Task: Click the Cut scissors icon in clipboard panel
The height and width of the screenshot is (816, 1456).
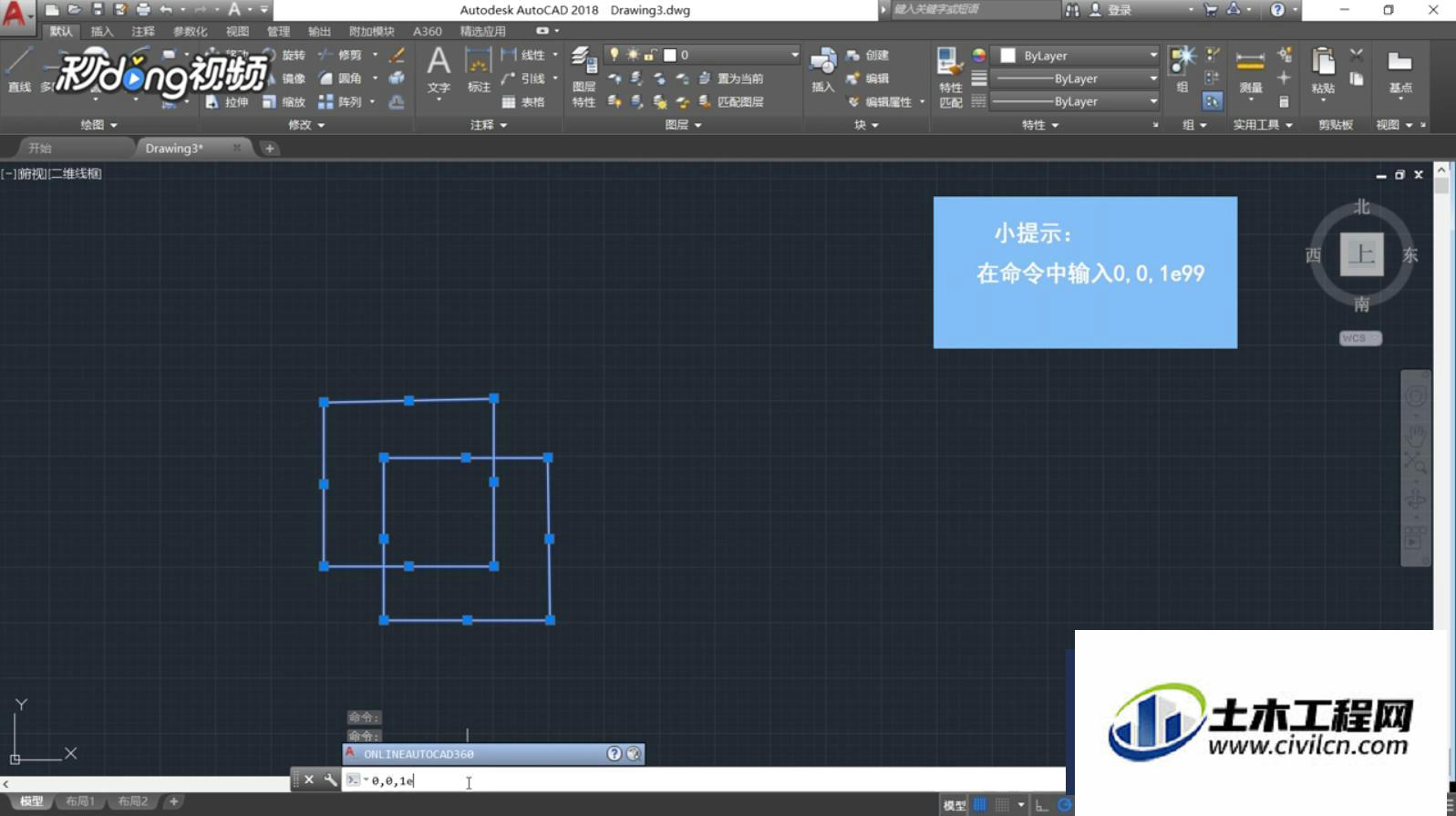Action: click(x=1357, y=55)
